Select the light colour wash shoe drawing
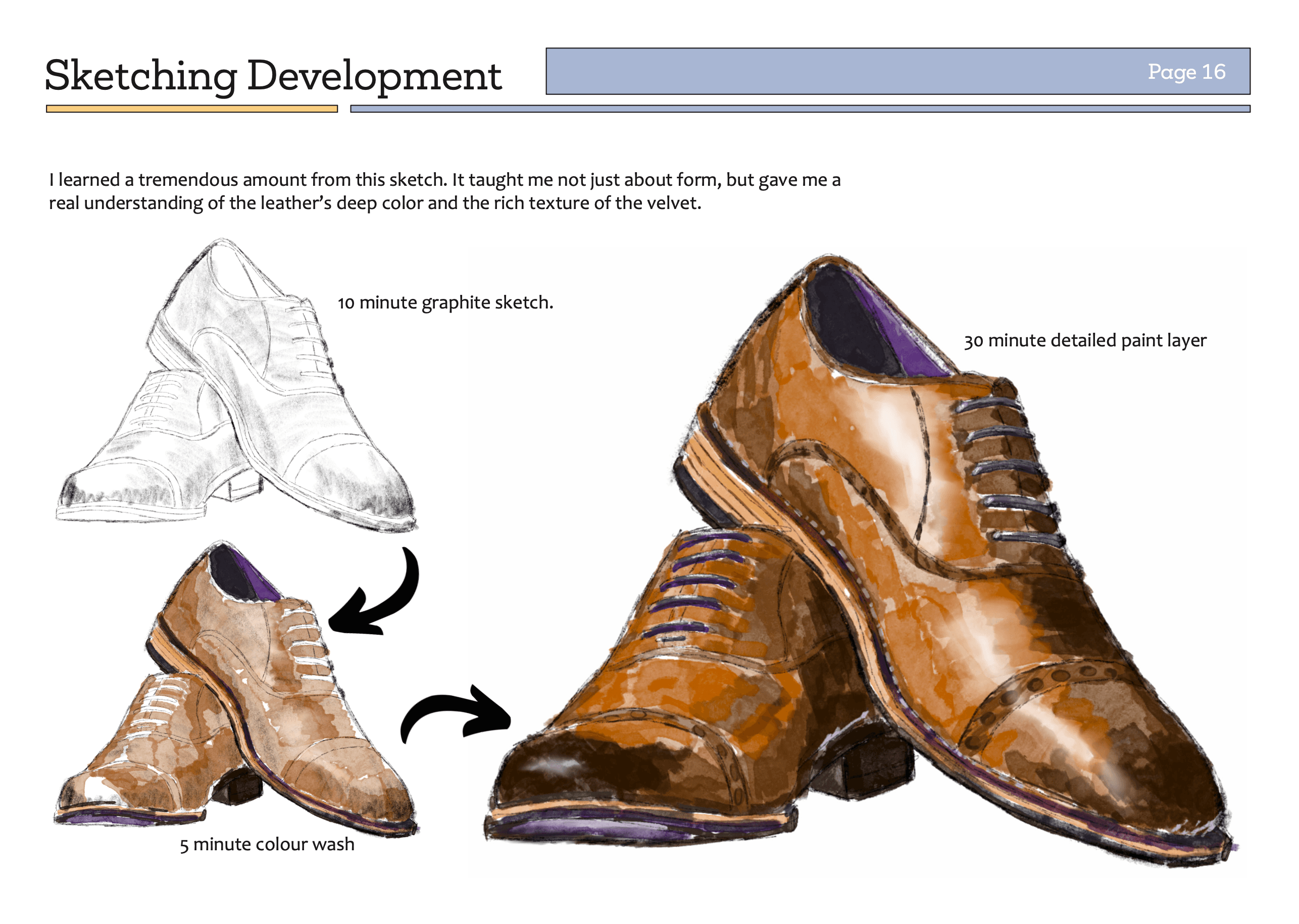 (237, 688)
